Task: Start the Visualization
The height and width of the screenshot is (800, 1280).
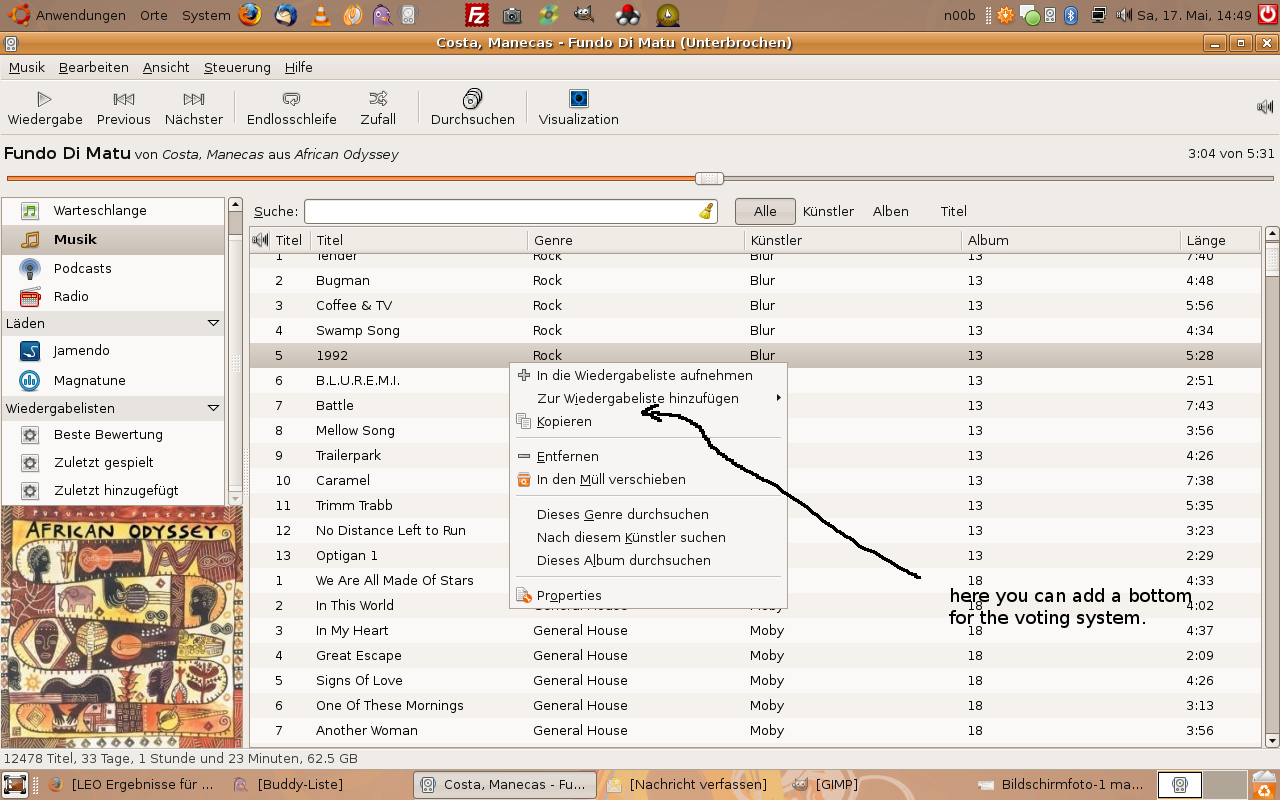Action: click(579, 108)
